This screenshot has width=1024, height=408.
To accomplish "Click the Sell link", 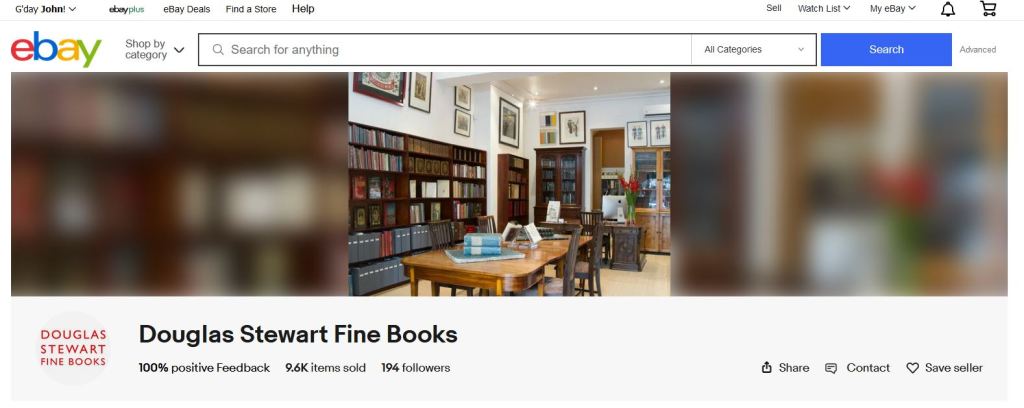I will tap(773, 9).
